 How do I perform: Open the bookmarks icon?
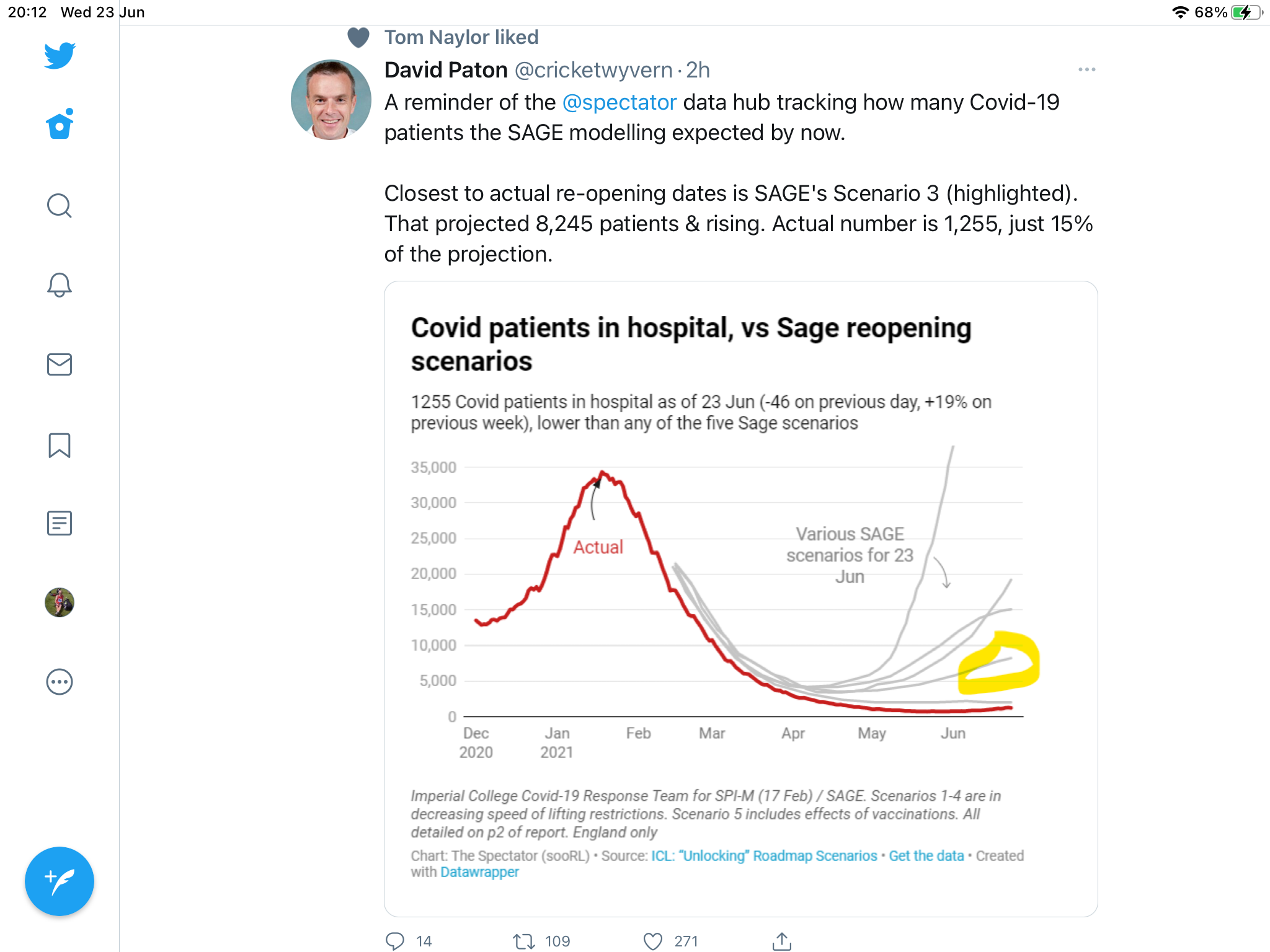click(x=60, y=445)
